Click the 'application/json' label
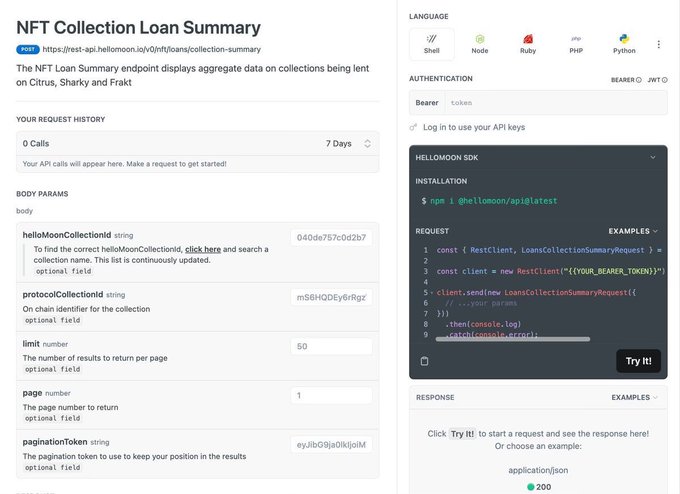Screen dimensions: 680x494 coord(538,470)
